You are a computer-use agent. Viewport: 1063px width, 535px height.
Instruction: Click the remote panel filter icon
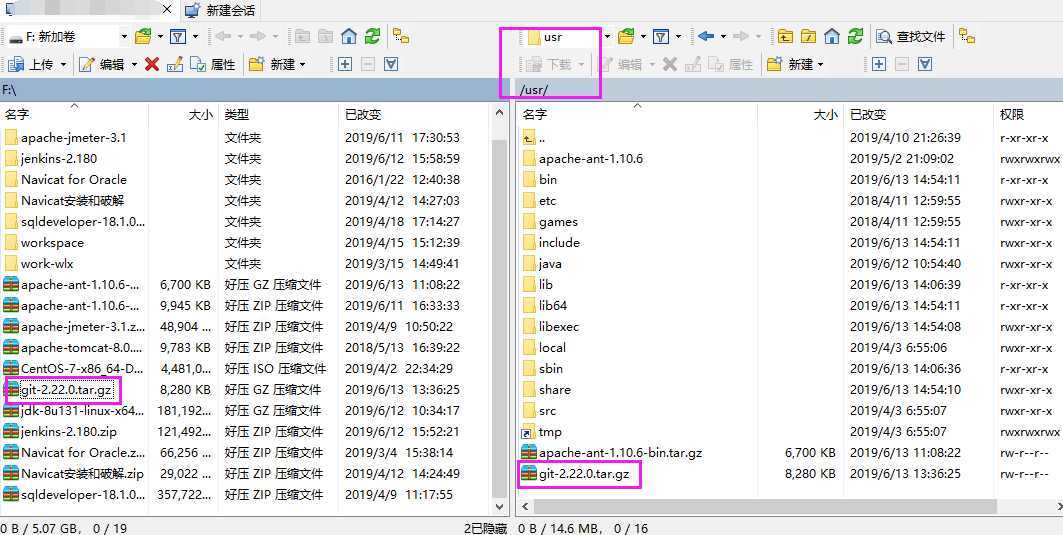pyautogui.click(x=661, y=36)
